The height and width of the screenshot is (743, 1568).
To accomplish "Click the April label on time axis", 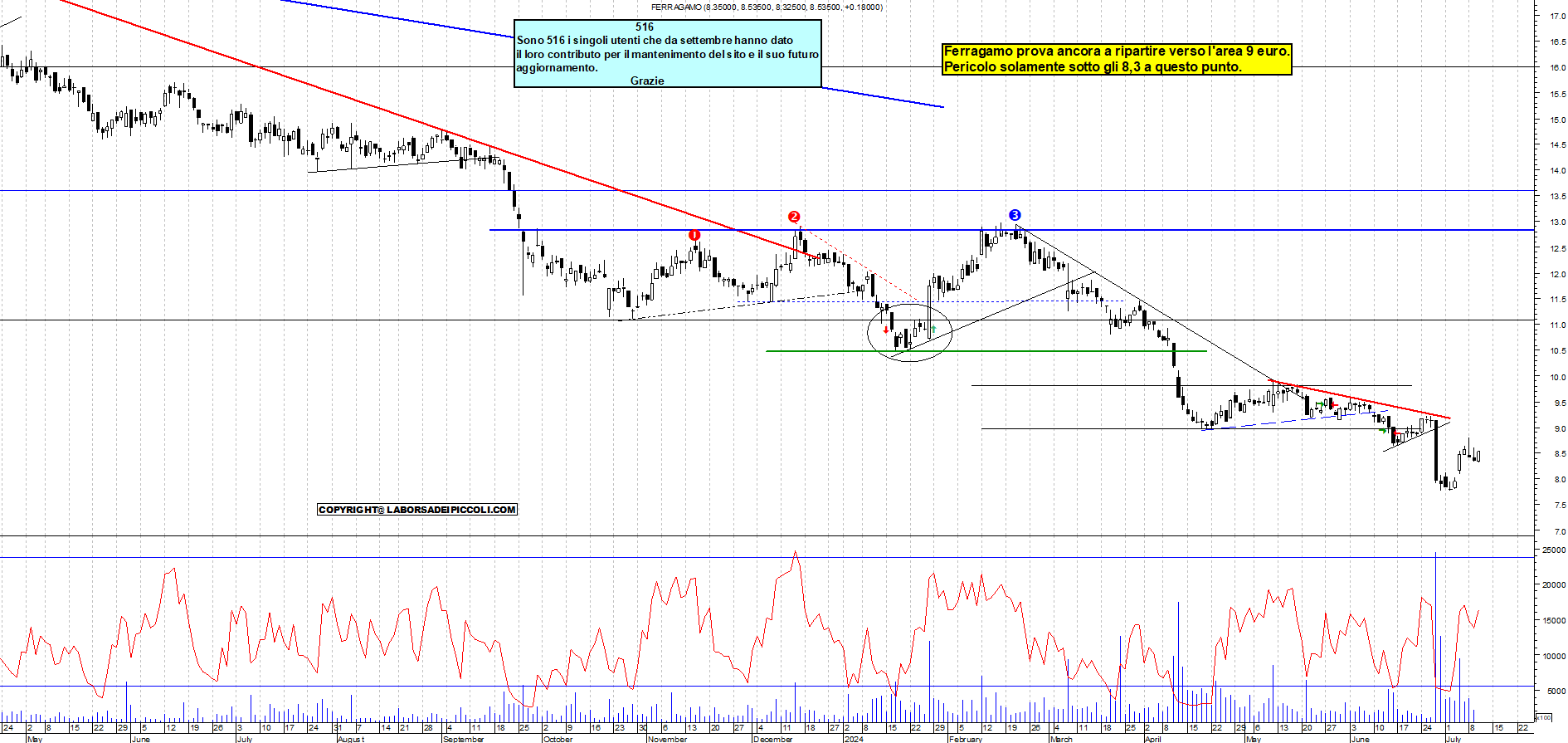I will (x=1153, y=739).
